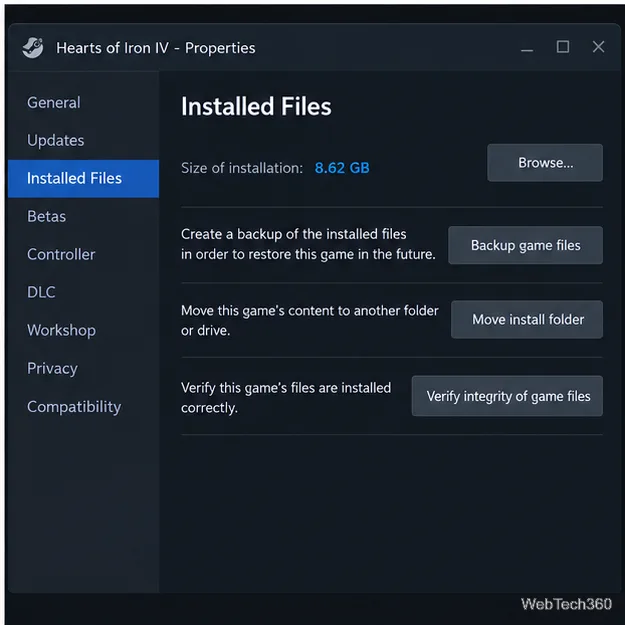The image size is (625, 625).
Task: Click the Browse... button
Action: pyautogui.click(x=545, y=163)
